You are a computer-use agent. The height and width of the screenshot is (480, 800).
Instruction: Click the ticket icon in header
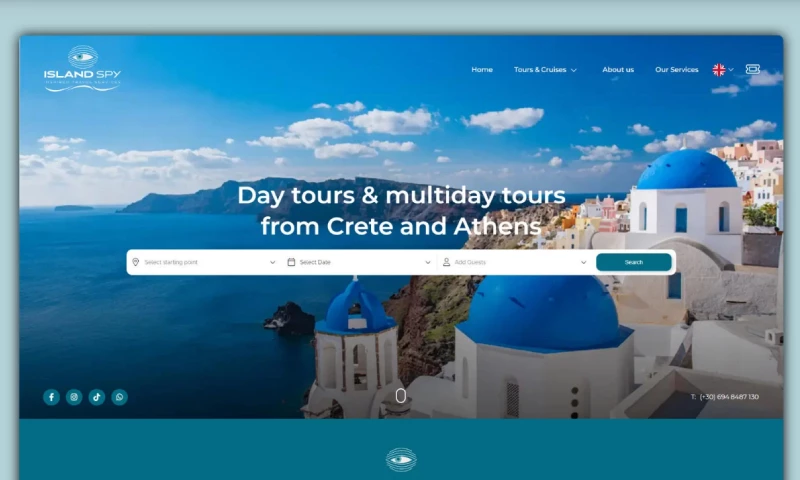pyautogui.click(x=753, y=69)
